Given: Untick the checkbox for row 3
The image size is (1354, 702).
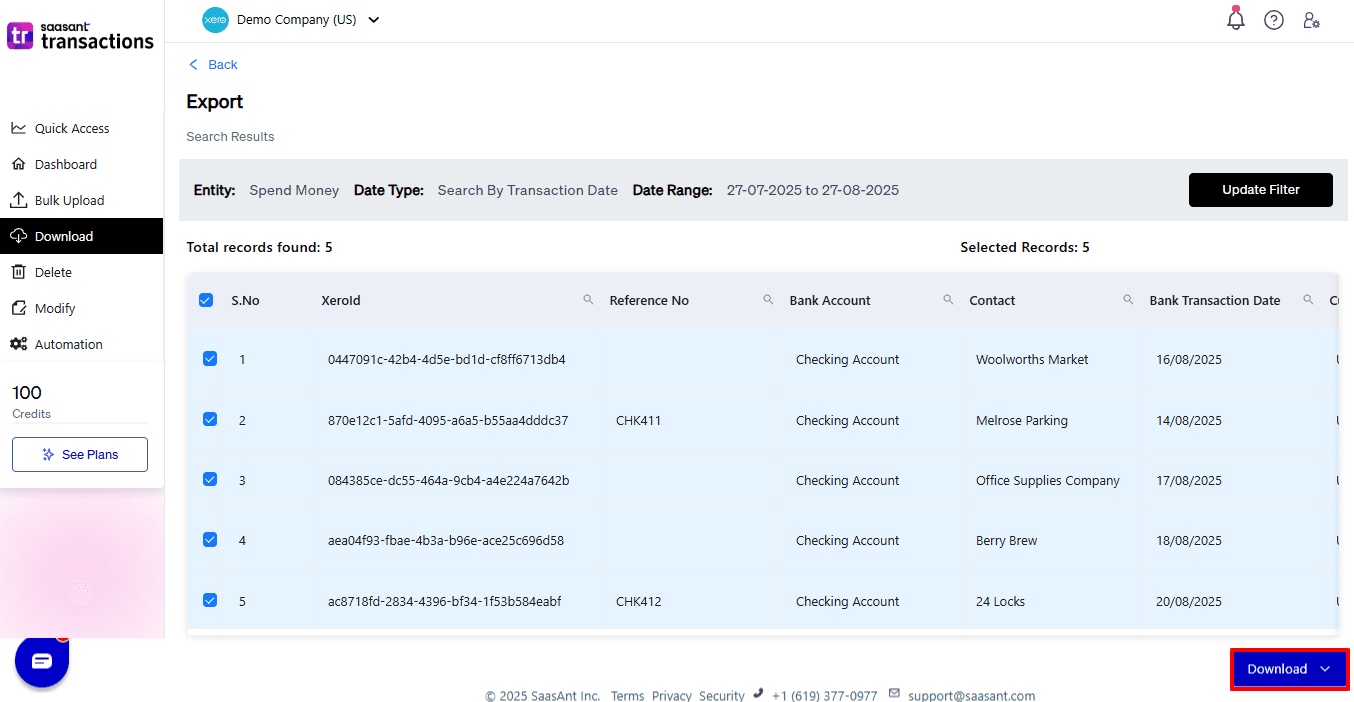Looking at the screenshot, I should coord(210,480).
